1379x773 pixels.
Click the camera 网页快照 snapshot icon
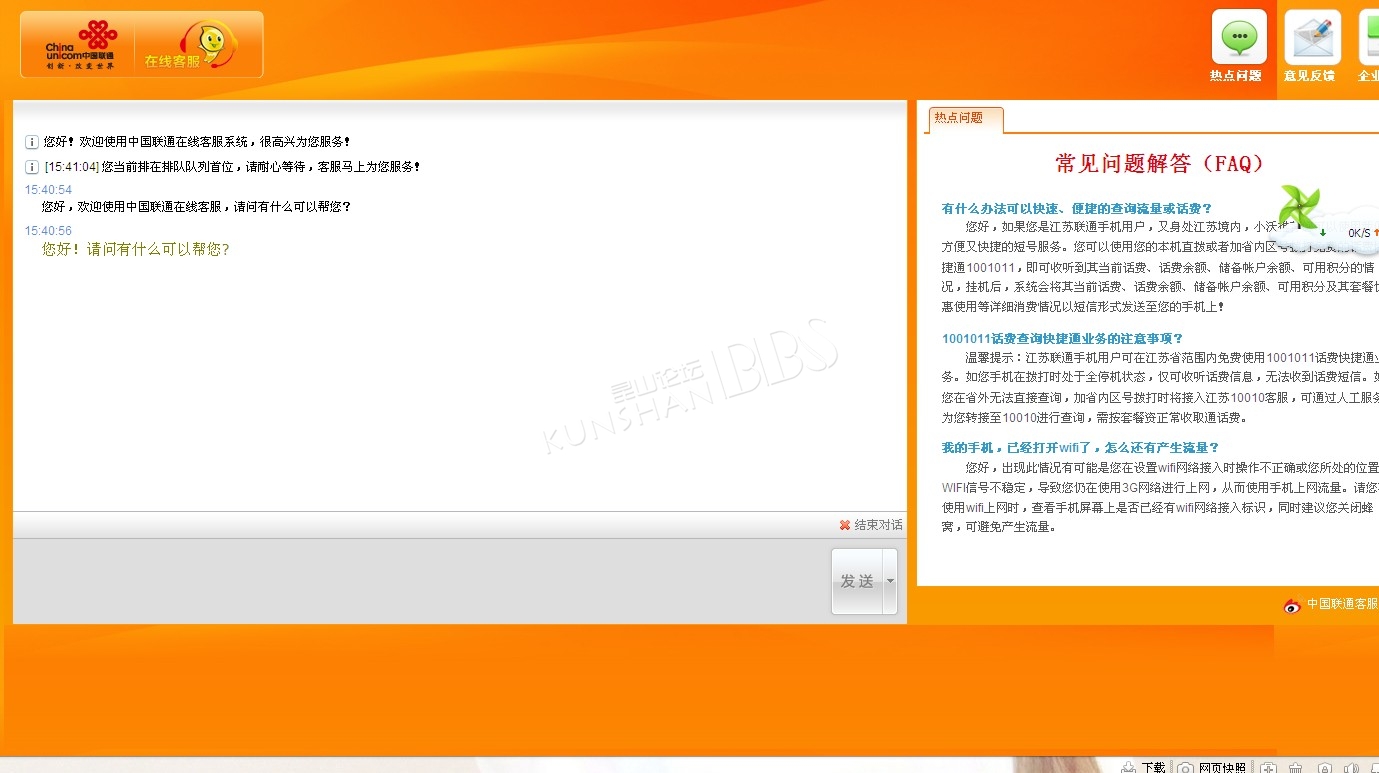click(1185, 767)
